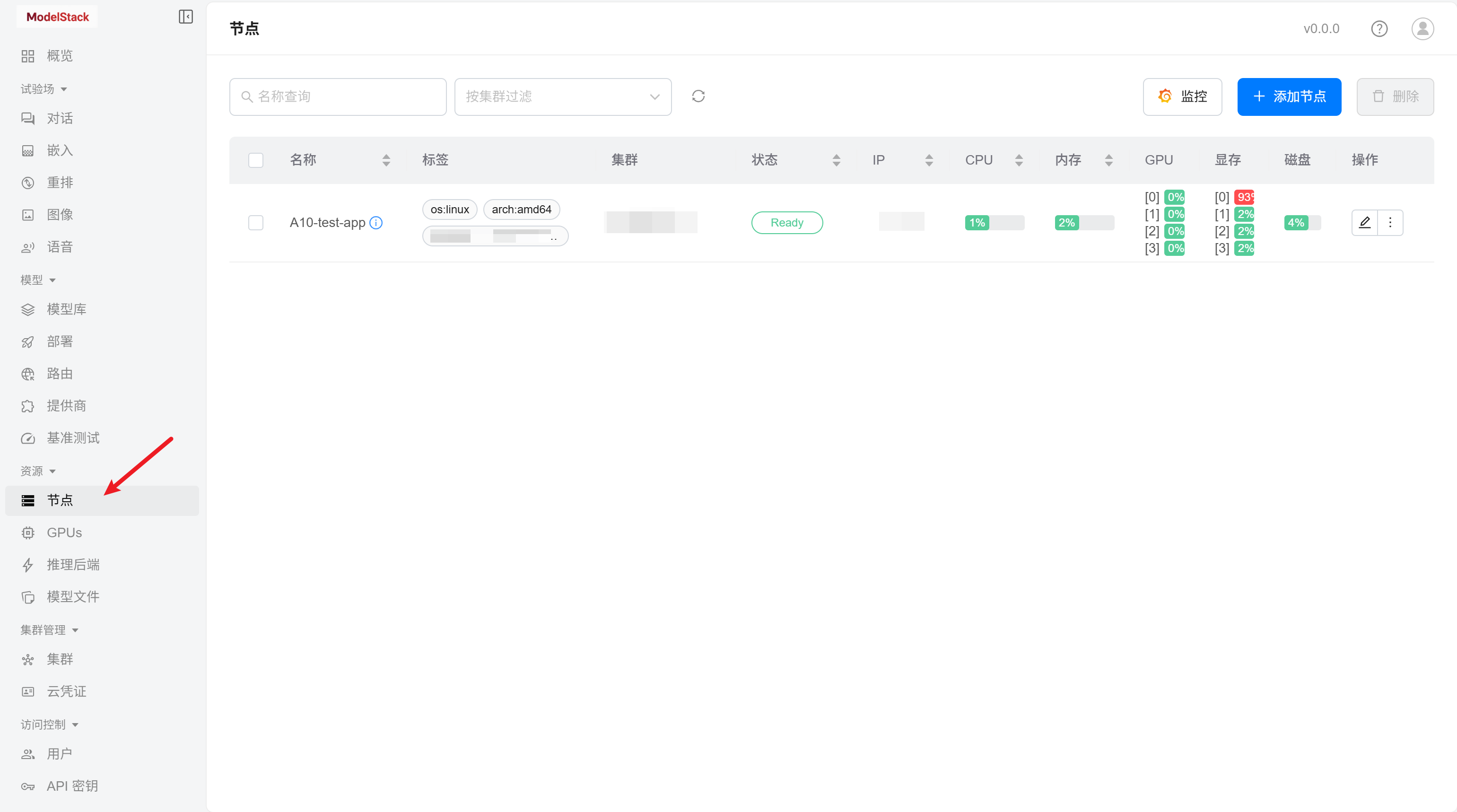
Task: Click the arch:amd64 label tag
Action: [522, 210]
